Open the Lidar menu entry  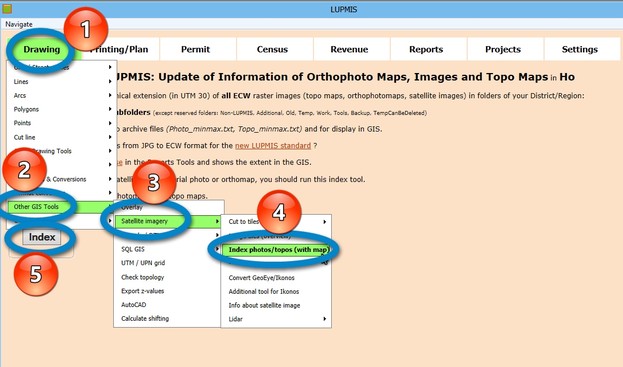click(x=236, y=319)
